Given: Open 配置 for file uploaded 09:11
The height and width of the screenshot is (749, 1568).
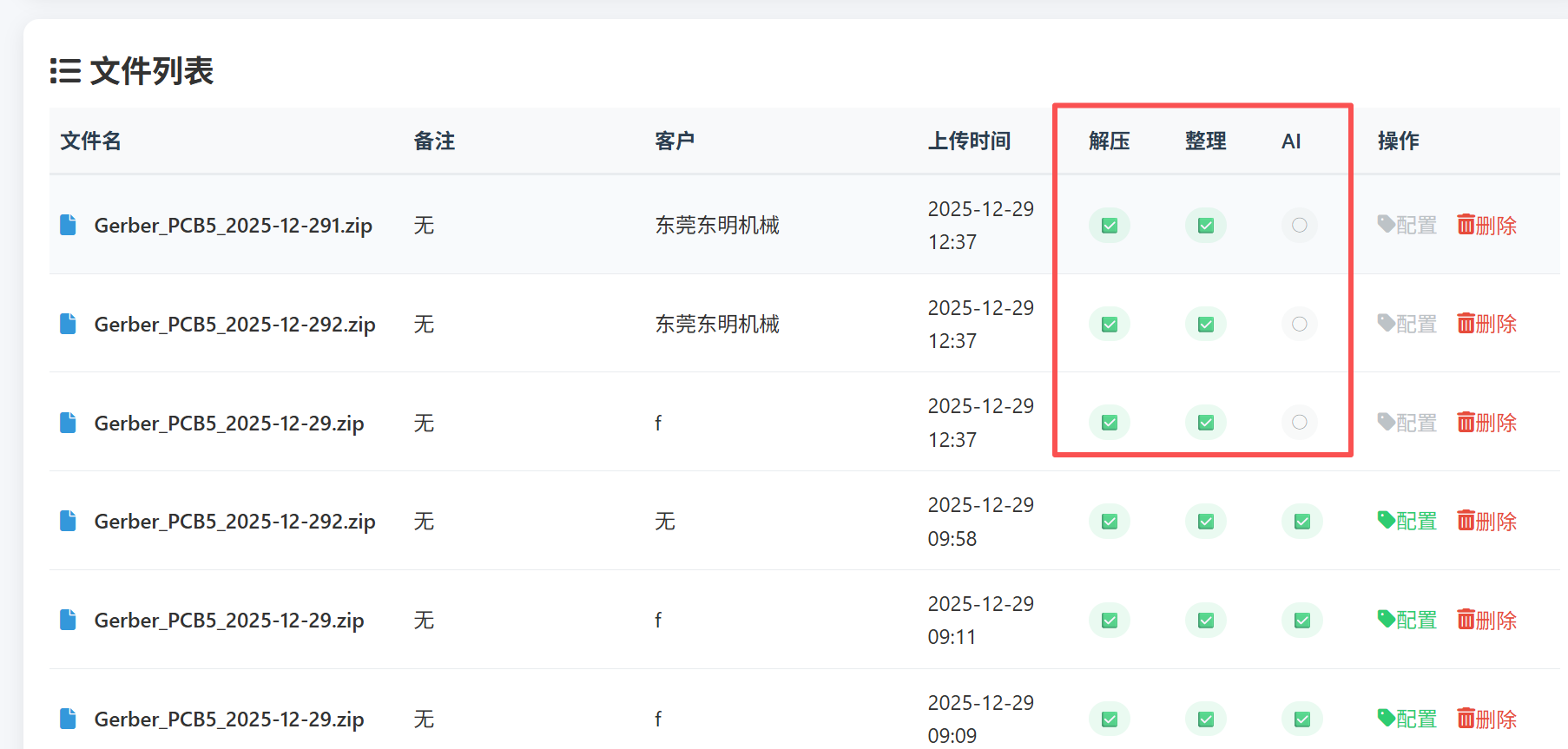Looking at the screenshot, I should point(1407,620).
